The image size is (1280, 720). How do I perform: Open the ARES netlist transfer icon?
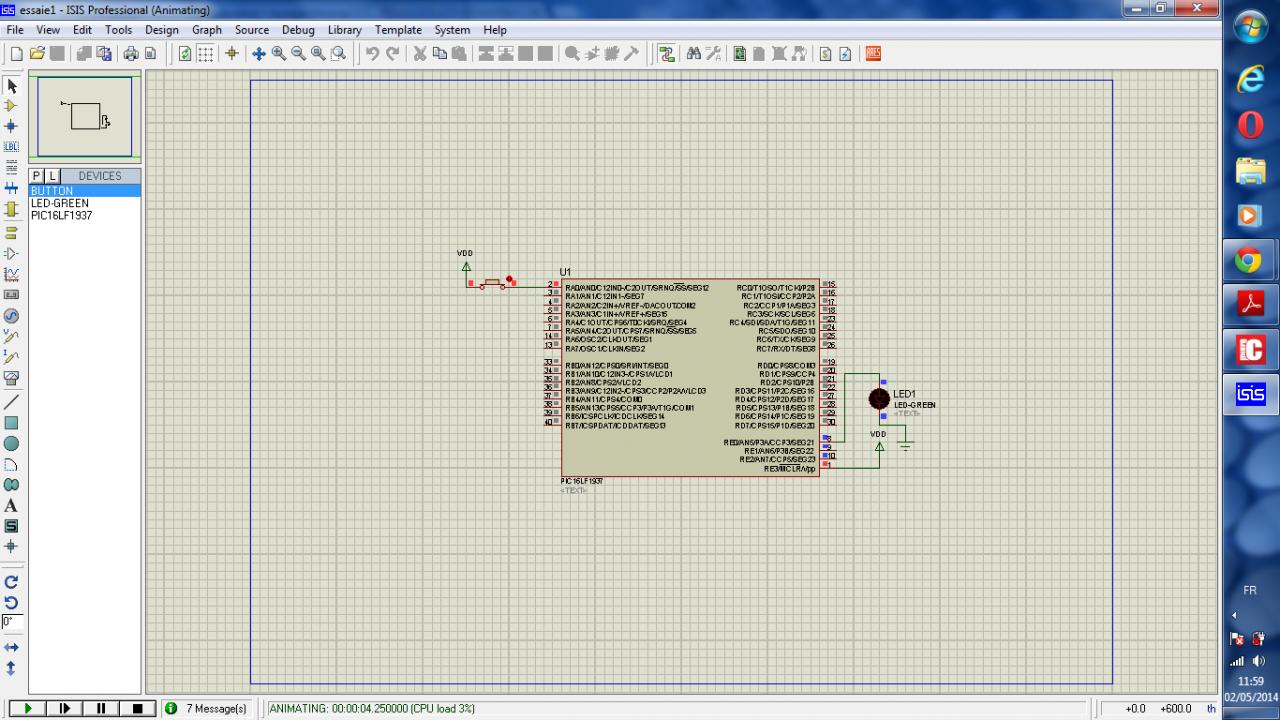click(873, 54)
